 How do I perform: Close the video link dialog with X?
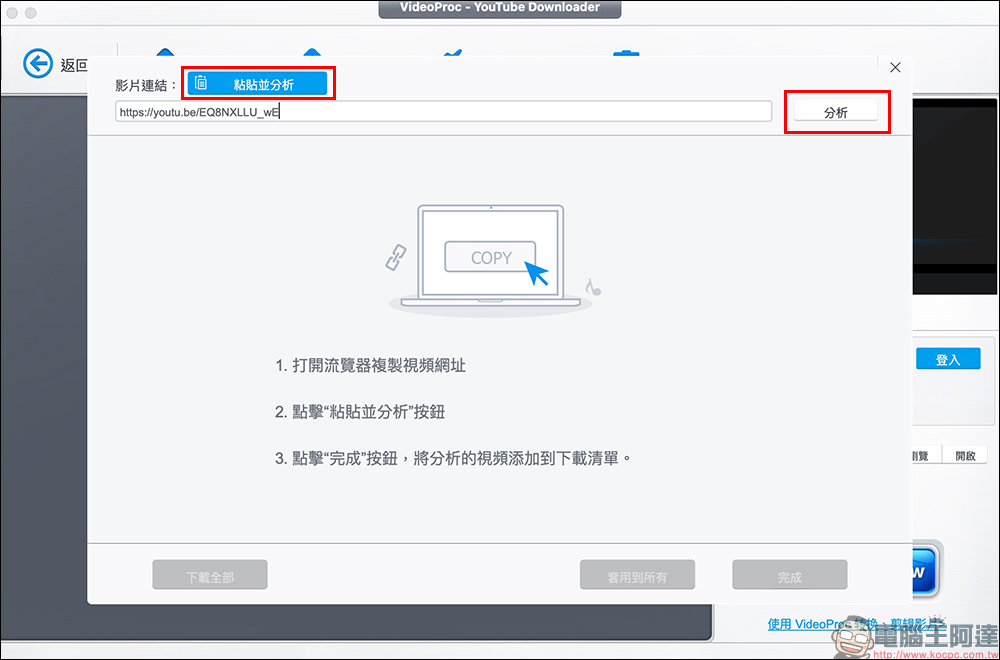click(895, 68)
